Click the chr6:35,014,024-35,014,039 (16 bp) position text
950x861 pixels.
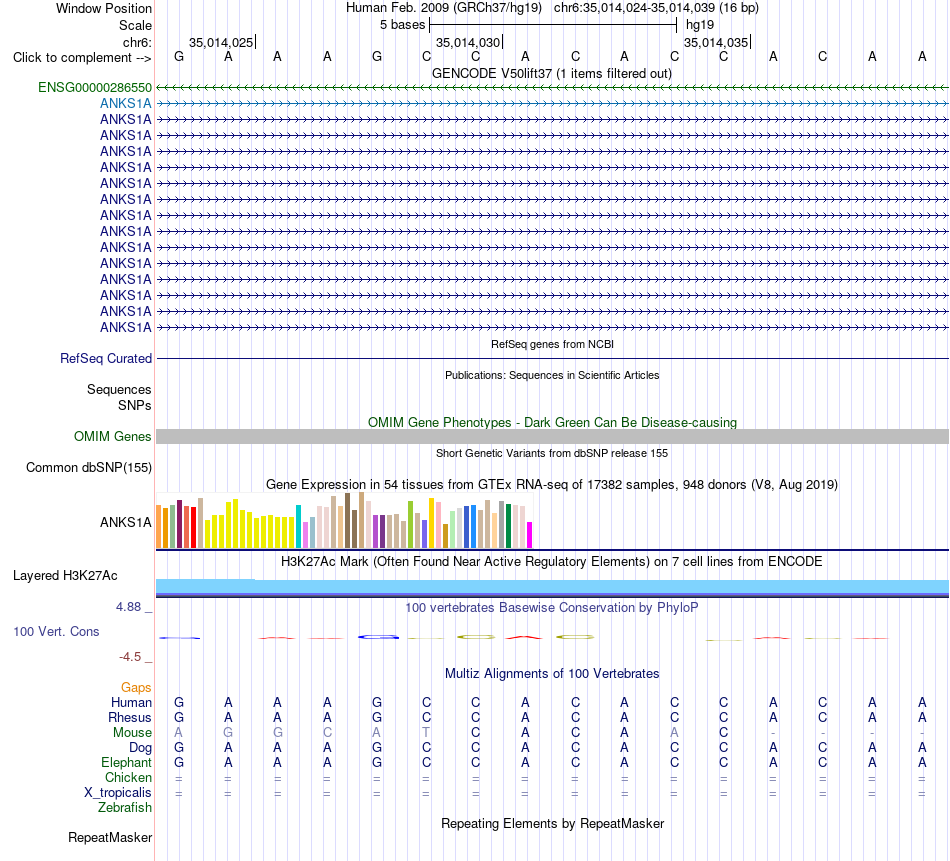[656, 8]
